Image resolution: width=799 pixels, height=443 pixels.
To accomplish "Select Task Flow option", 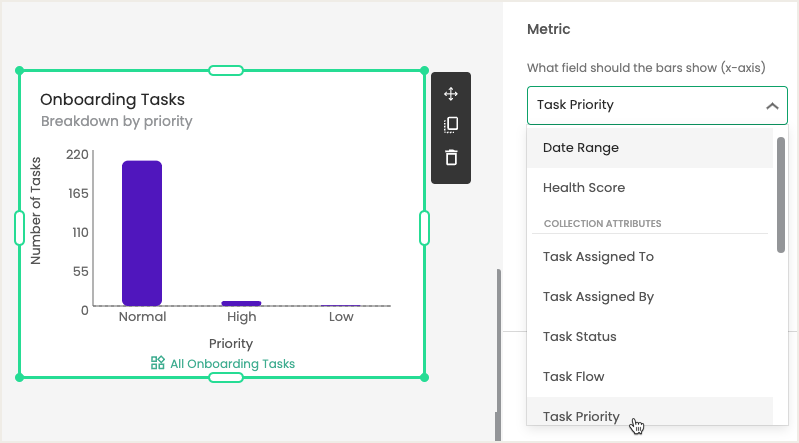I will [650, 377].
